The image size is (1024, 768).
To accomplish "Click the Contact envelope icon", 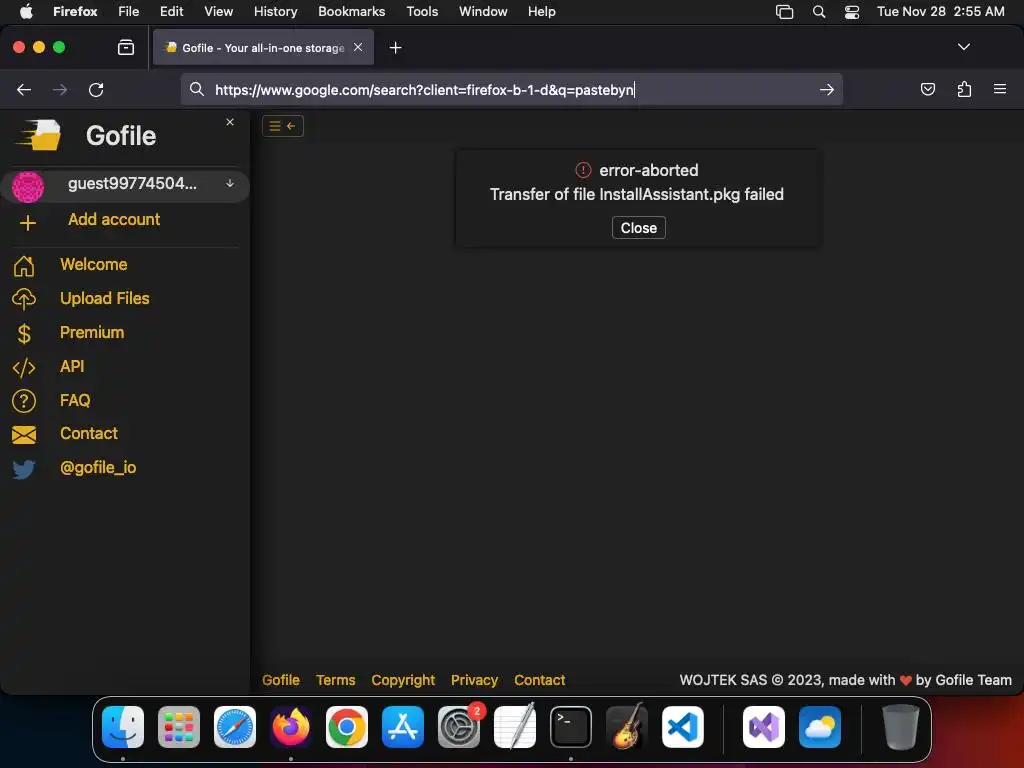I will 24,435.
